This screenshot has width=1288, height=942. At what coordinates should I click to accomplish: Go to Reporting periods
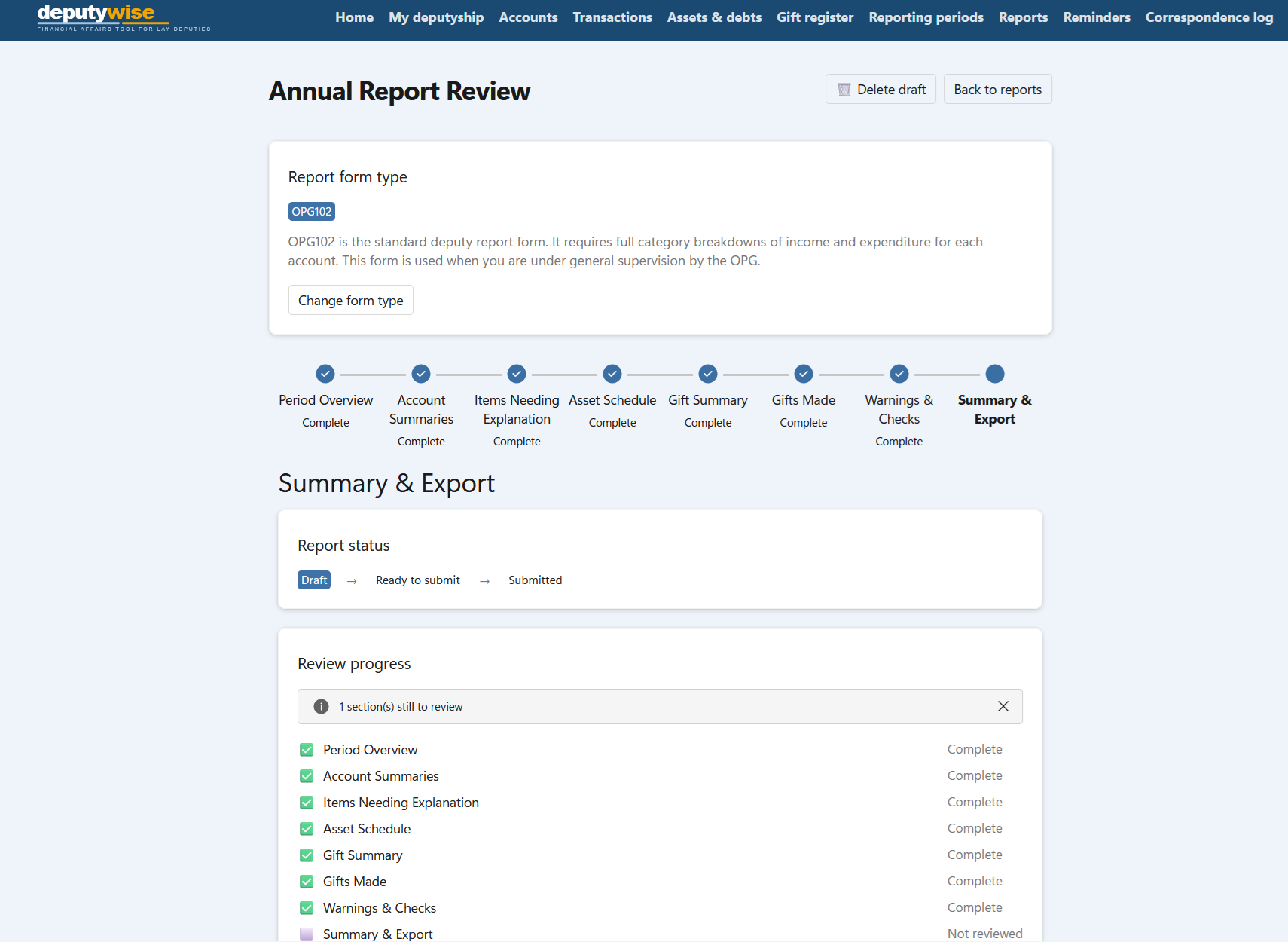pyautogui.click(x=926, y=17)
